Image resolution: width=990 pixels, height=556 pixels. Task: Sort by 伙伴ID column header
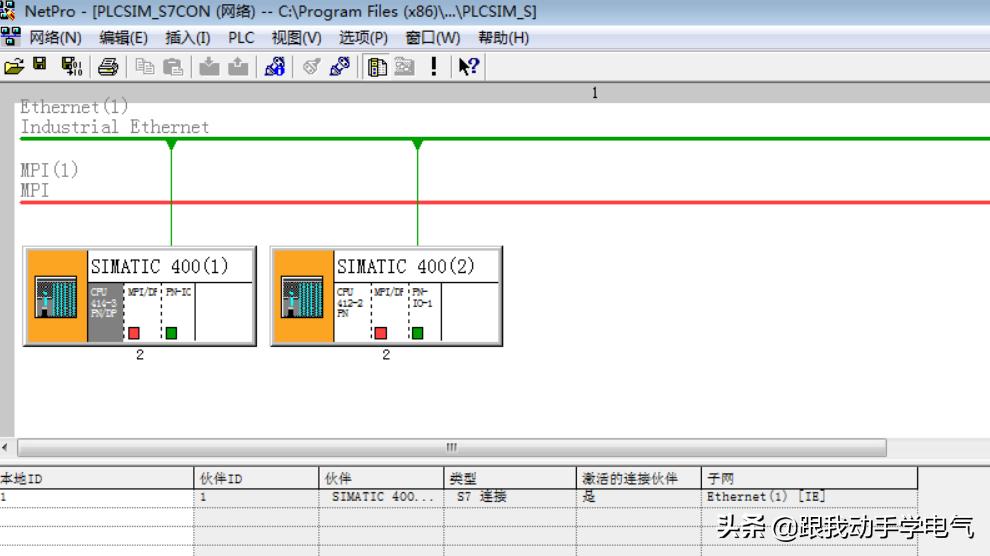(256, 478)
